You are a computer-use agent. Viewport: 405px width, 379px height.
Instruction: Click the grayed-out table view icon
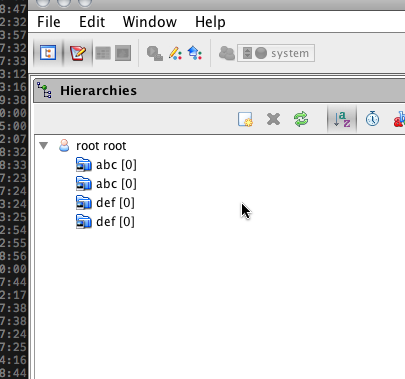(x=103, y=53)
